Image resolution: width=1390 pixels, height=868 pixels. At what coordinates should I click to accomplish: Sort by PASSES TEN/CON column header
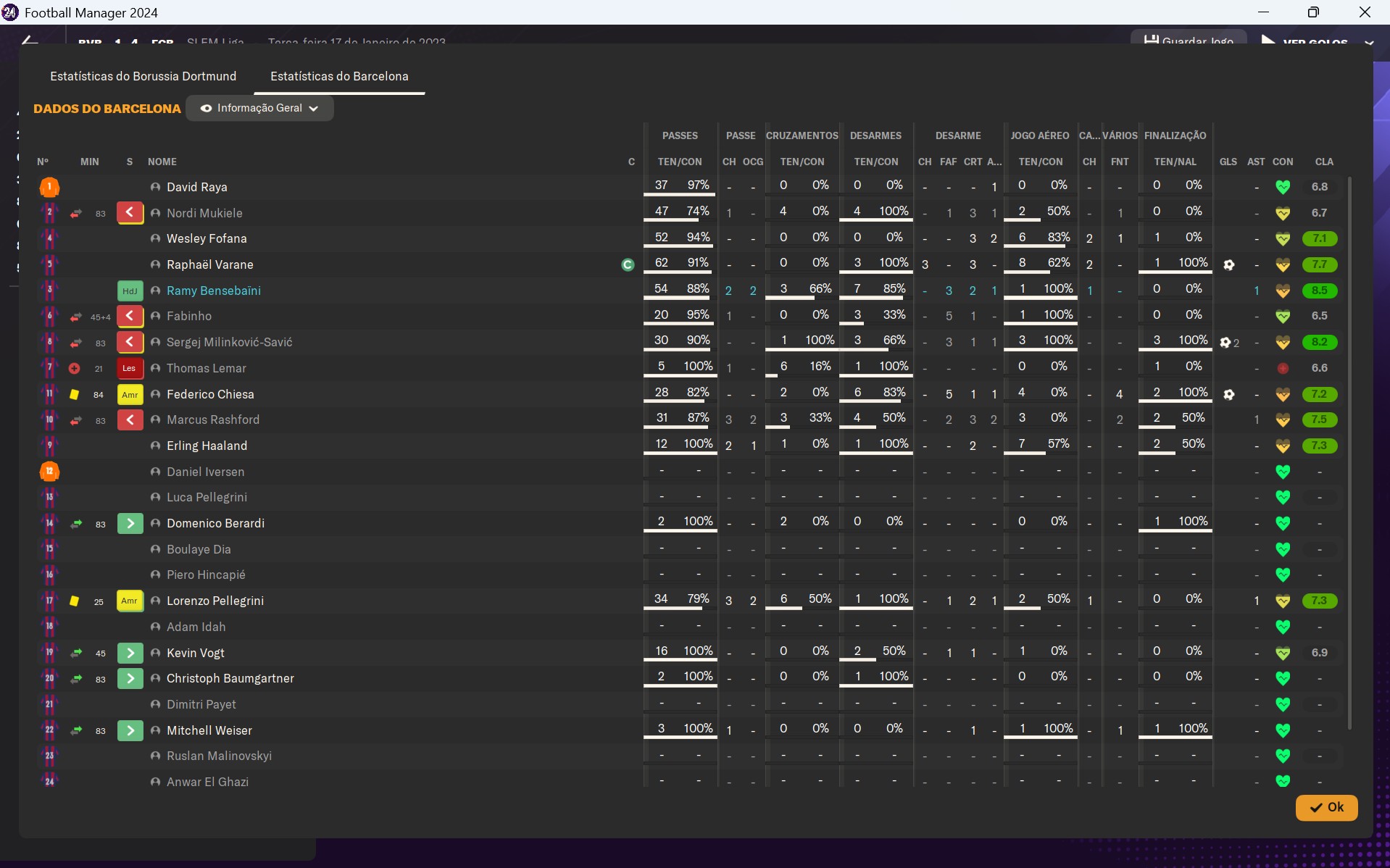(x=680, y=162)
